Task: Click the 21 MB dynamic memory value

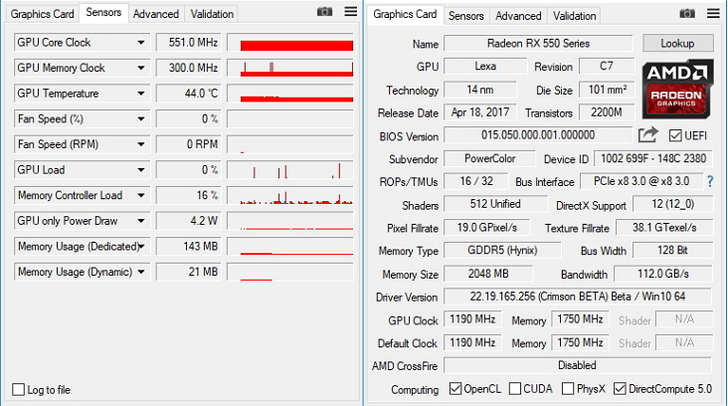Action: [188, 272]
